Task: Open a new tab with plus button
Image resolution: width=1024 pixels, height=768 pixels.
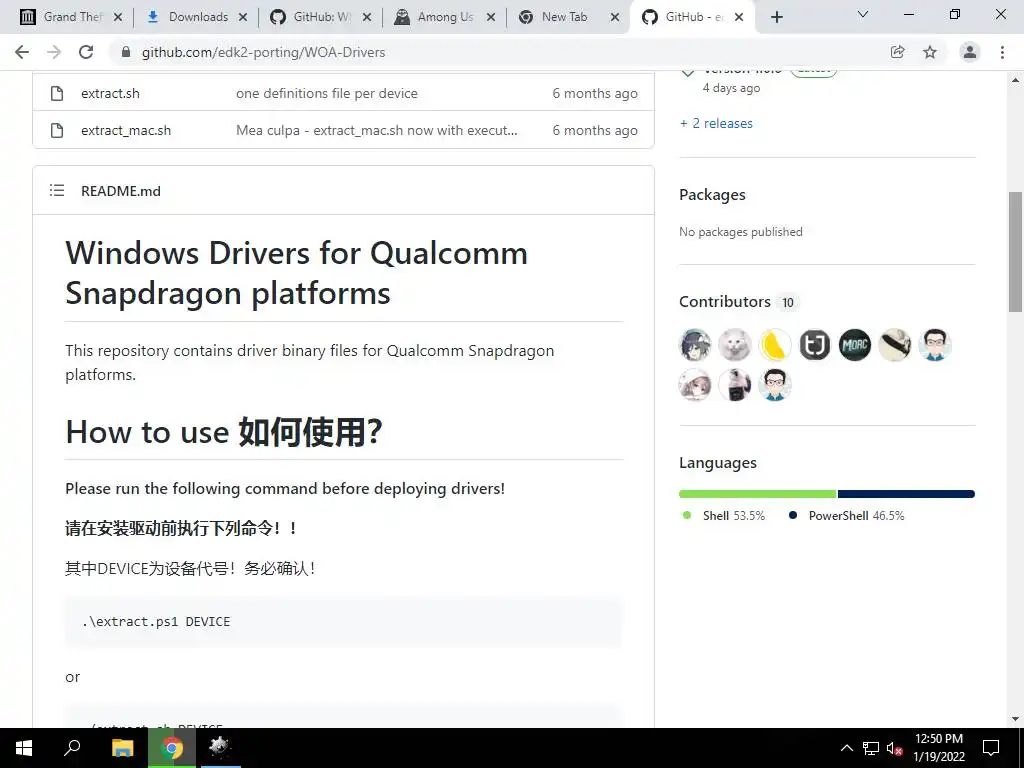Action: pos(776,17)
